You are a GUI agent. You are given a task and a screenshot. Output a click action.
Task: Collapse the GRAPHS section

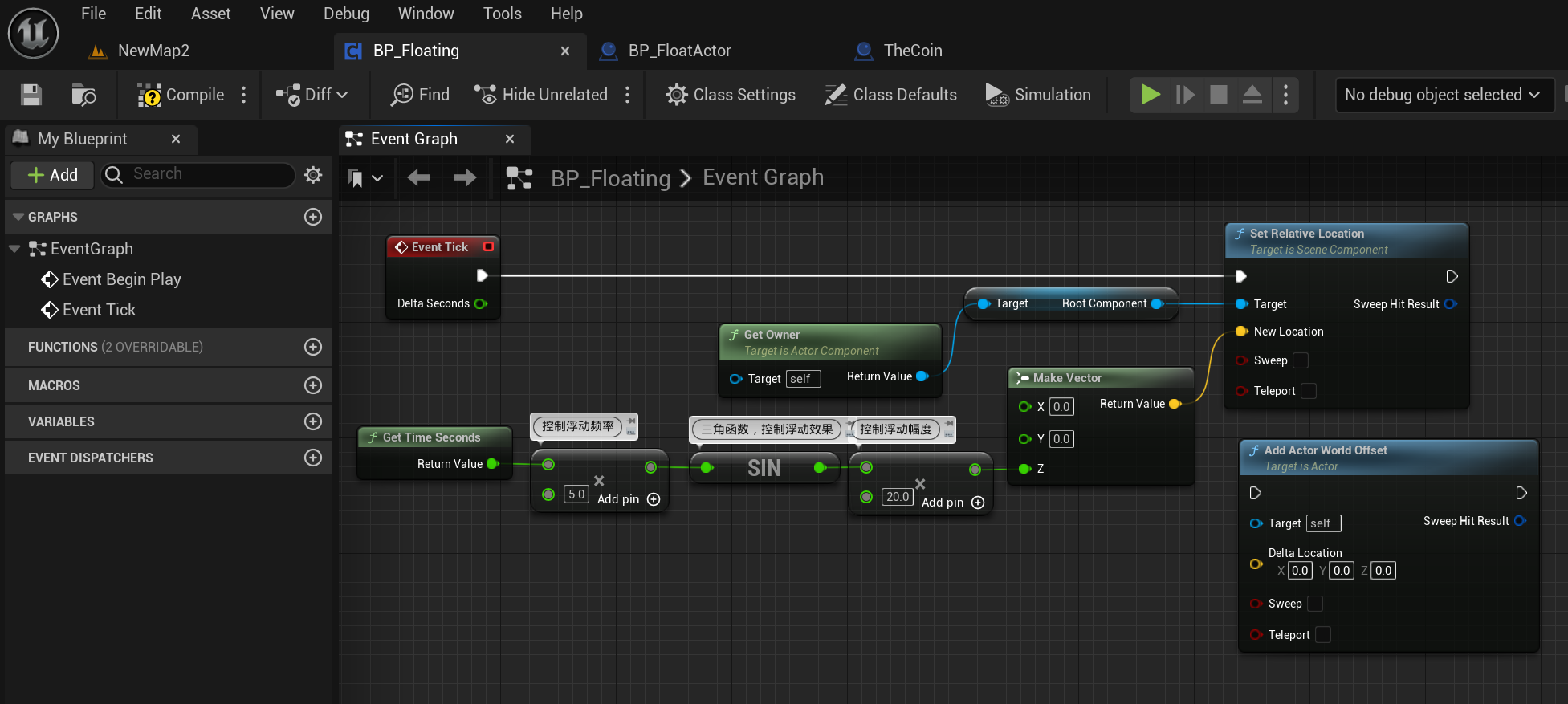click(x=18, y=217)
